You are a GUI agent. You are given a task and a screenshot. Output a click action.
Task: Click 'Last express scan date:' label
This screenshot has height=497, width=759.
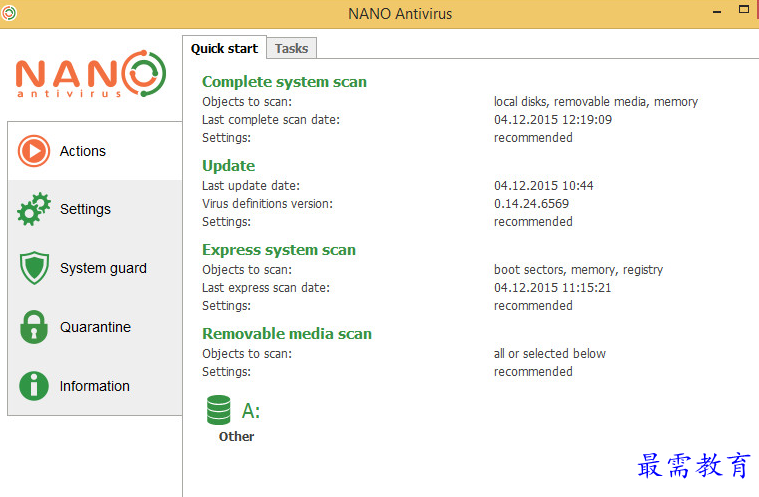point(266,287)
